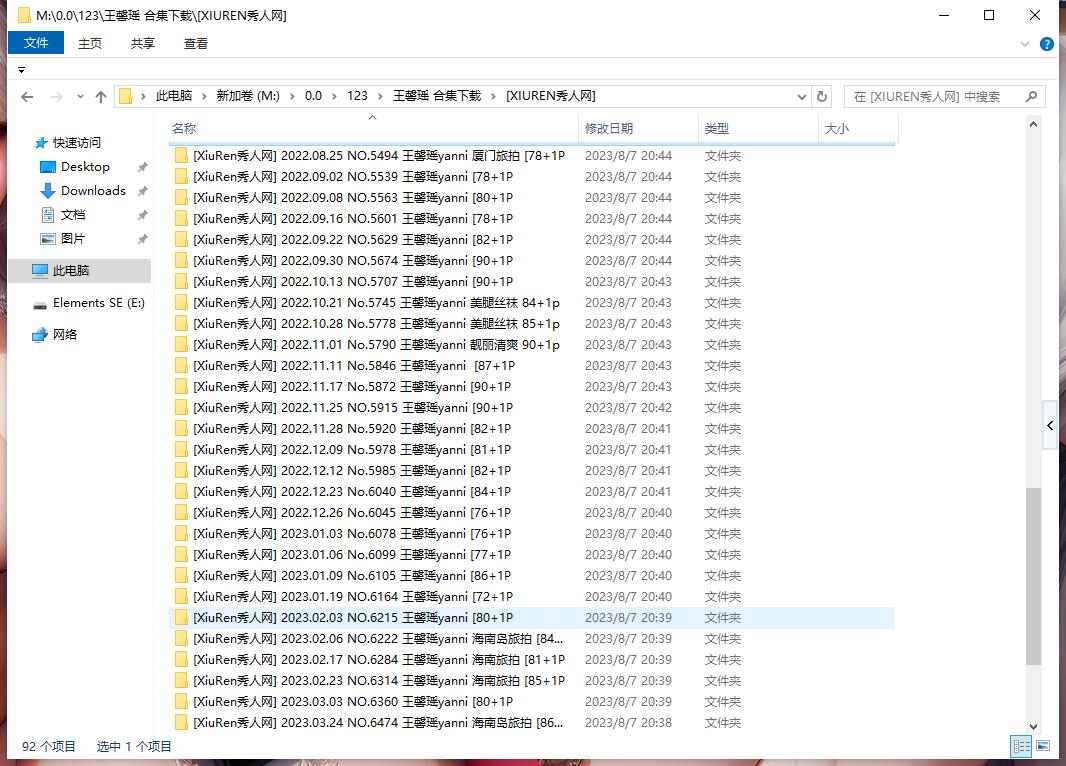Click folder icon of NO.5601 row
Viewport: 1066px width, 766px height.
[x=181, y=219]
